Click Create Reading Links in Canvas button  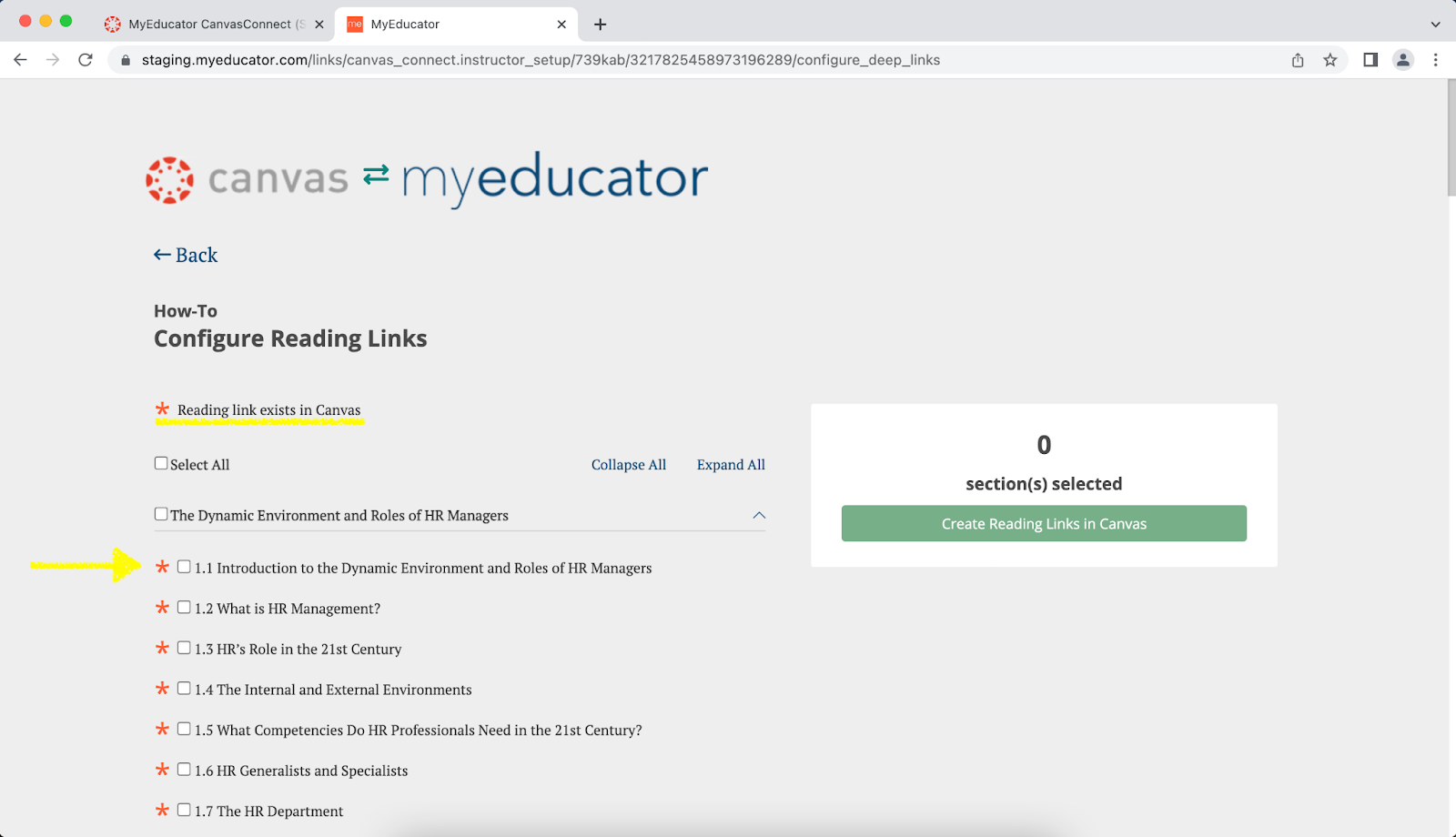coord(1044,523)
